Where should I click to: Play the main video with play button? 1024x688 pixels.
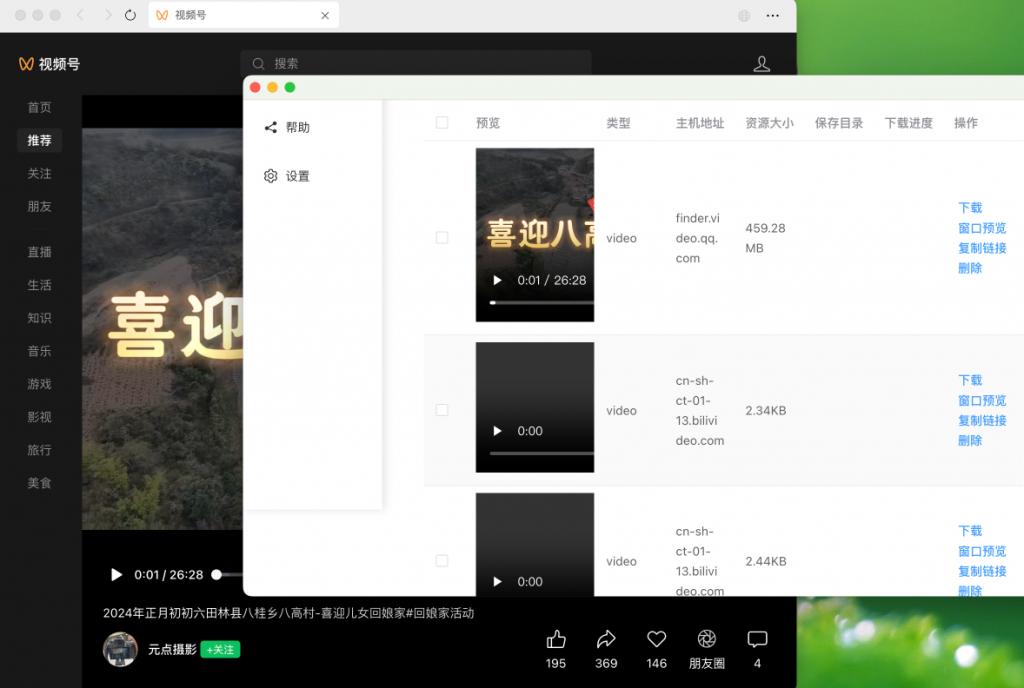[x=116, y=575]
